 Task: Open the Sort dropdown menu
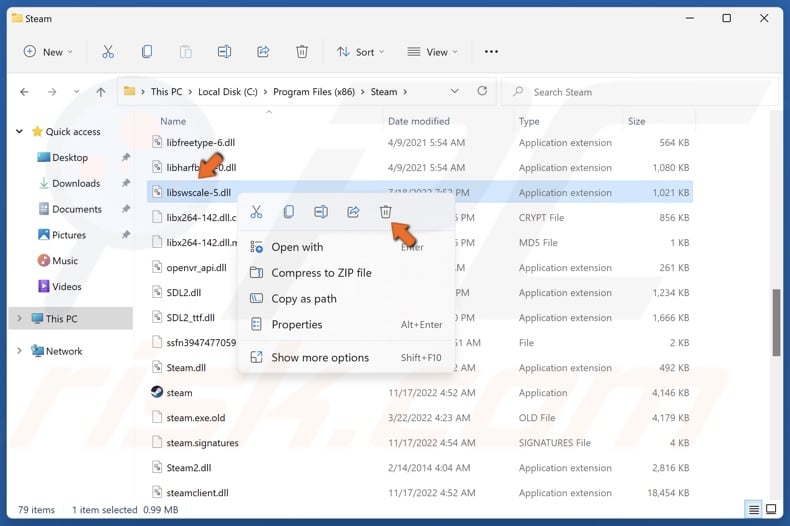coord(360,51)
